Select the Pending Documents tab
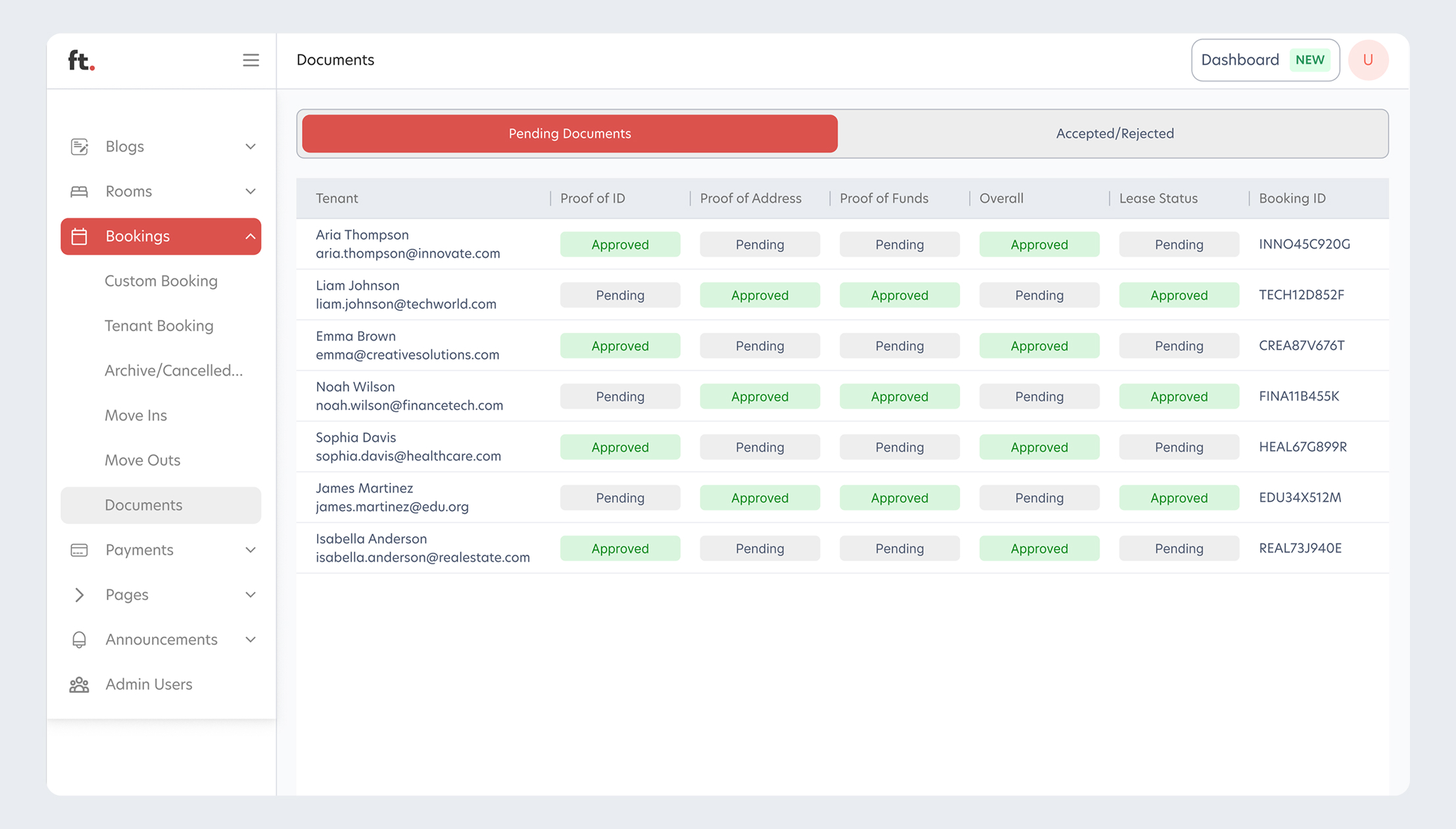The image size is (1456, 829). pyautogui.click(x=570, y=134)
